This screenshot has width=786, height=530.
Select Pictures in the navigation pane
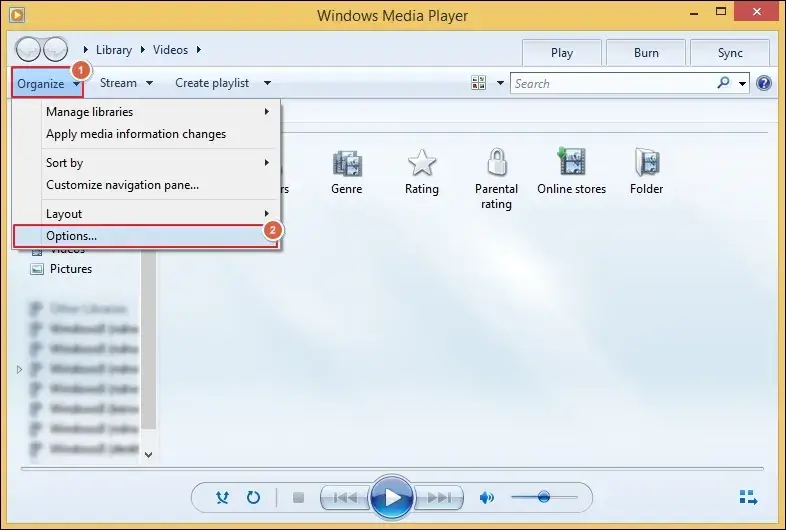click(71, 269)
